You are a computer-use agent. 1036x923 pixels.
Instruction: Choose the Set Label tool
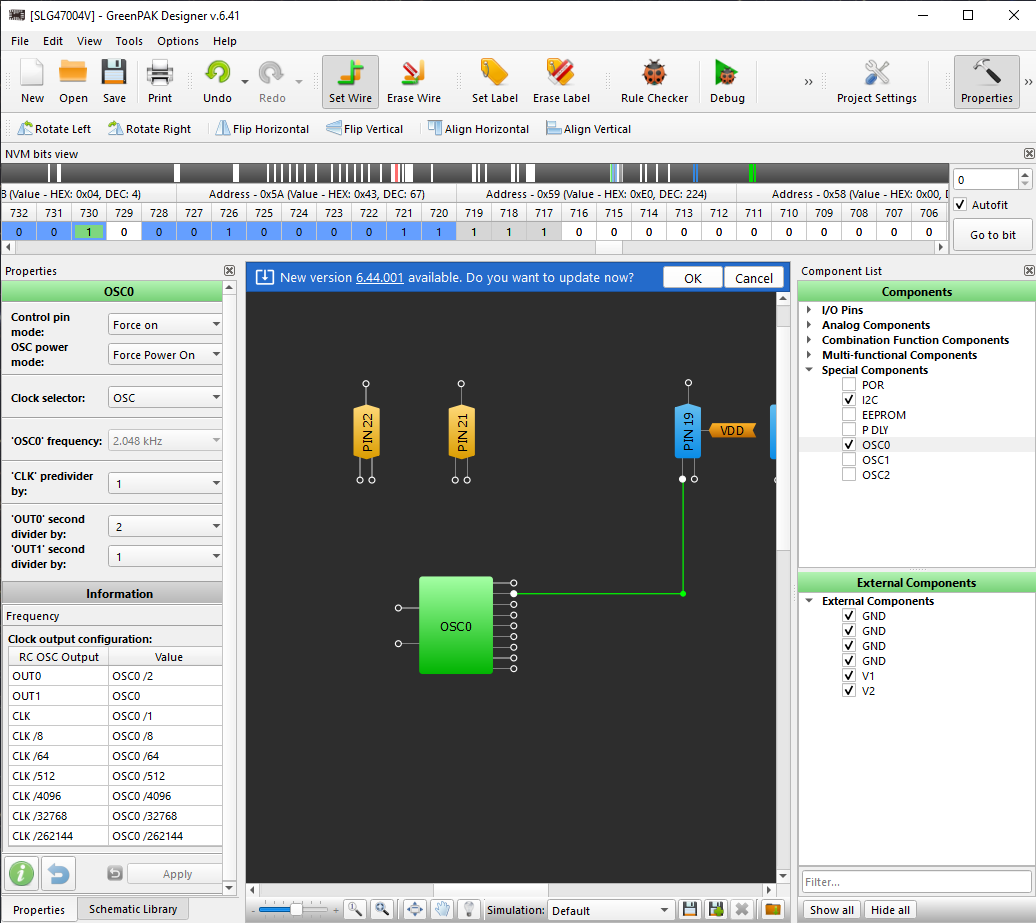[494, 81]
